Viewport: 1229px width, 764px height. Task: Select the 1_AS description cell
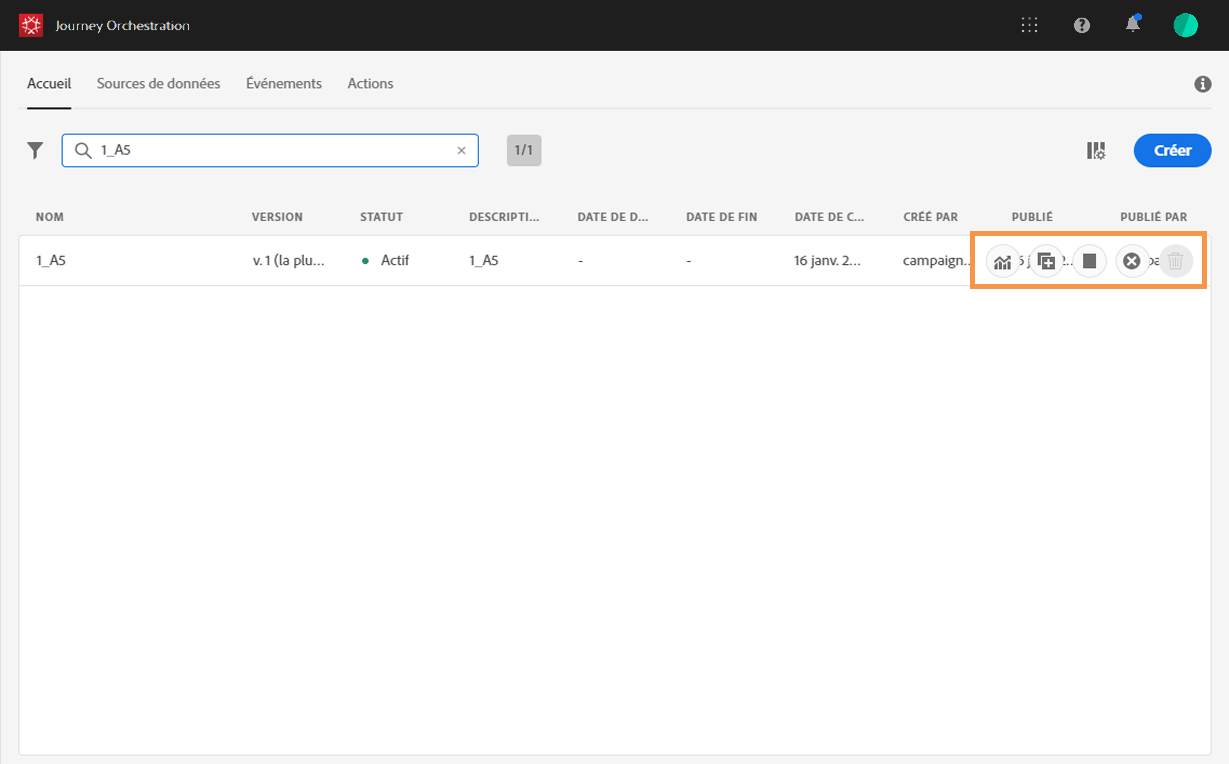[x=484, y=260]
